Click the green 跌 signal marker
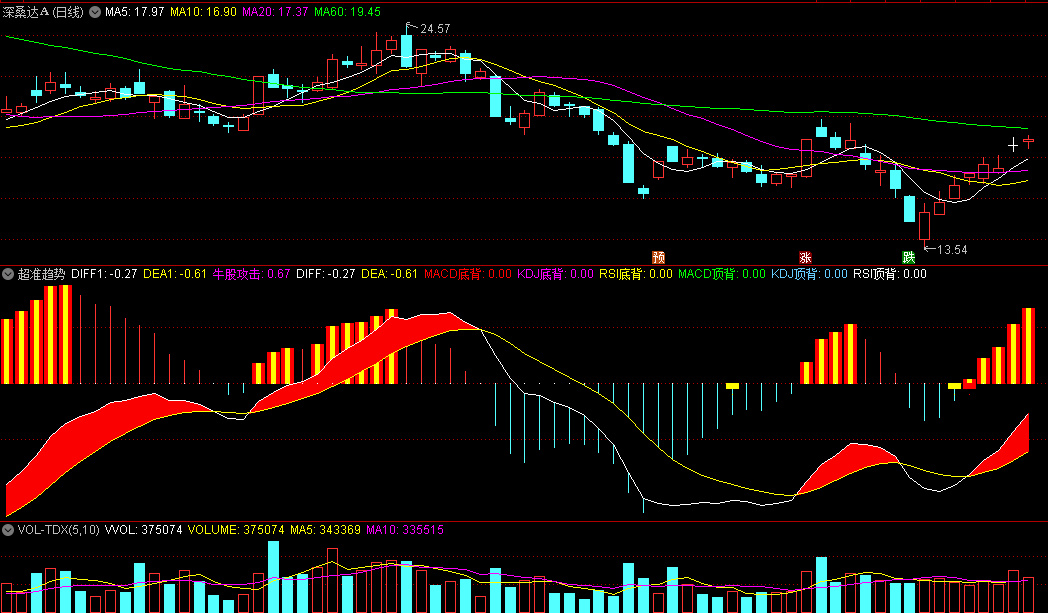Screen dimensions: 1048x613 tap(908, 257)
